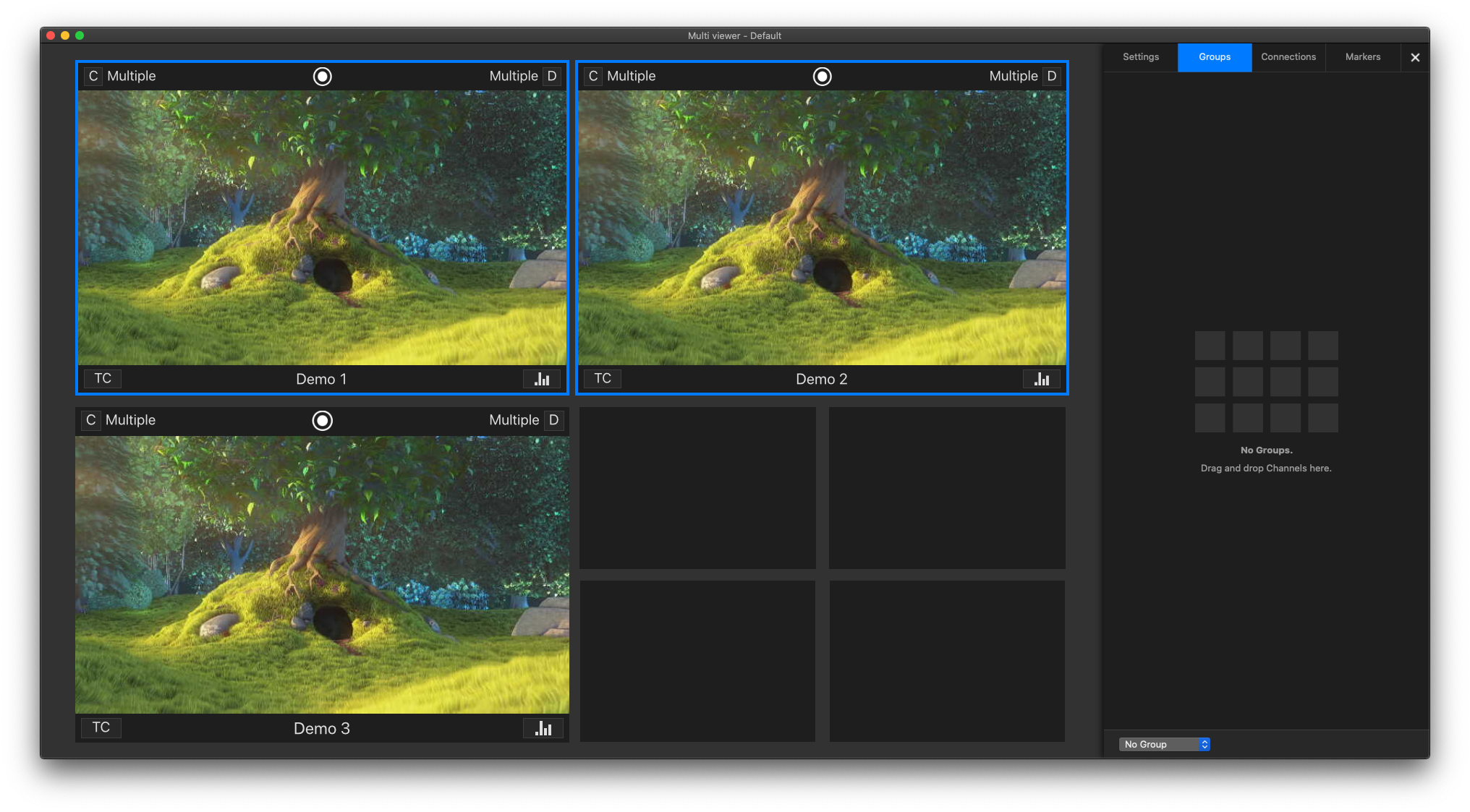The width and height of the screenshot is (1470, 812).
Task: Click the D button on Demo 2
Action: pos(1052,76)
